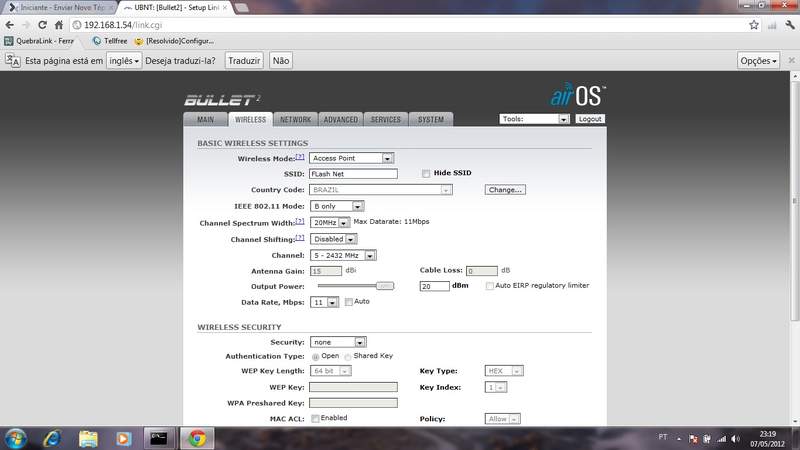Switch to the SERVICES tab

tap(386, 119)
